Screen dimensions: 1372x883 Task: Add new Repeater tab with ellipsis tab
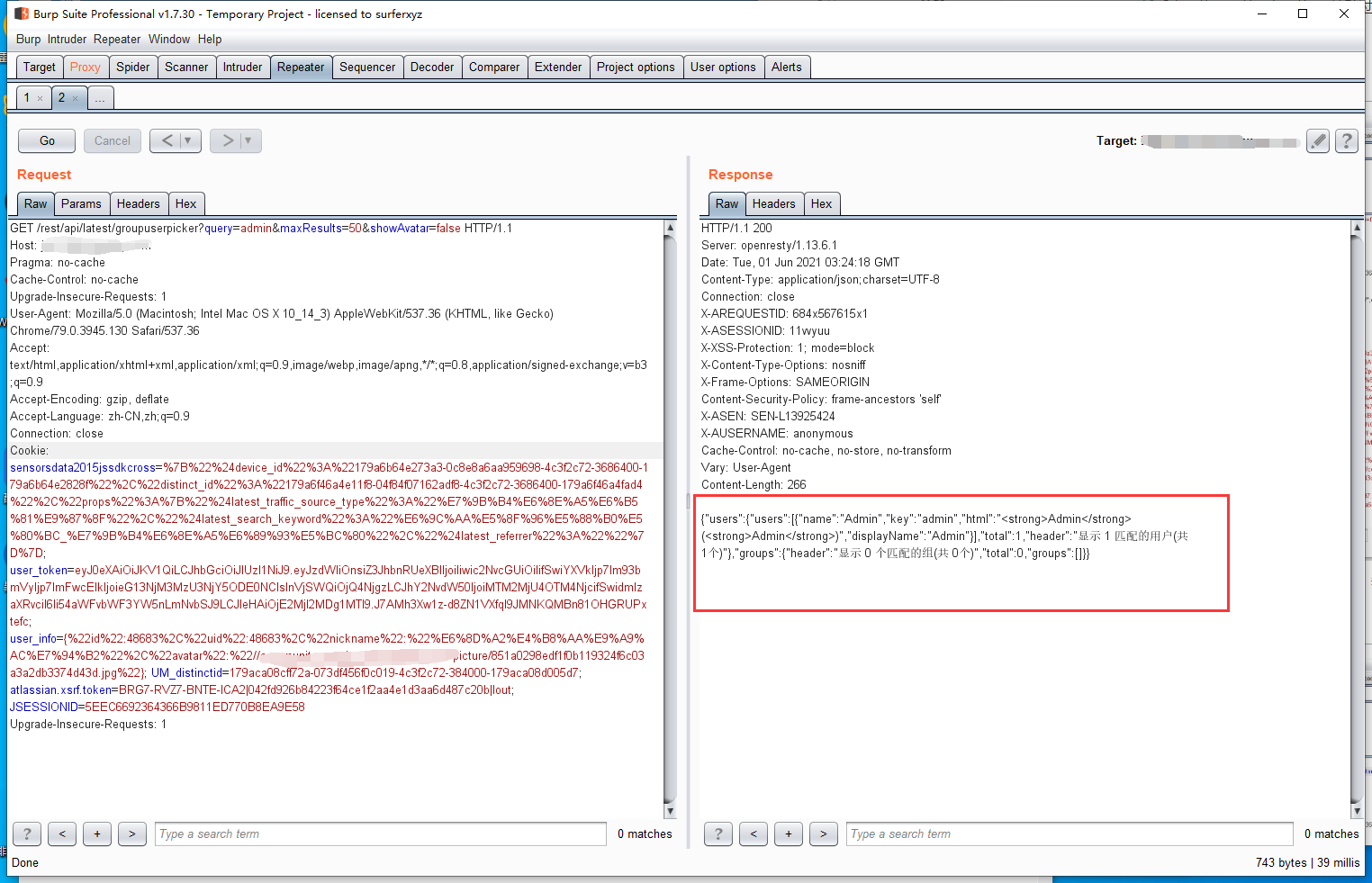[x=100, y=98]
